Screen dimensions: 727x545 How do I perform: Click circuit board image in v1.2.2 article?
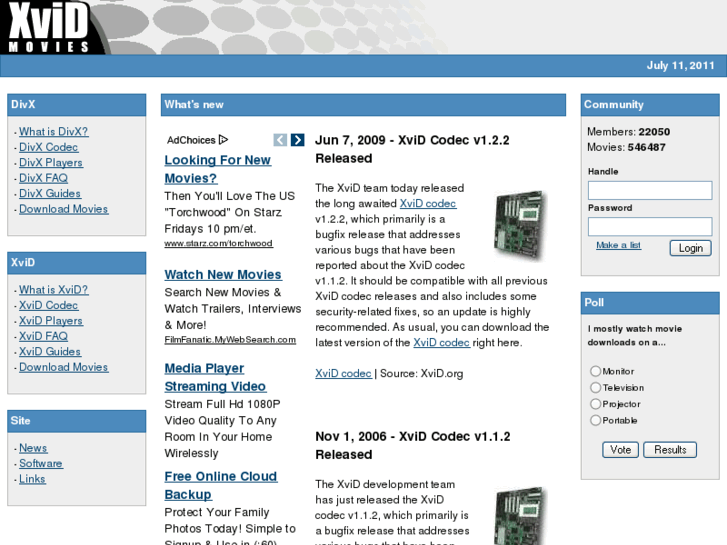pos(519,225)
